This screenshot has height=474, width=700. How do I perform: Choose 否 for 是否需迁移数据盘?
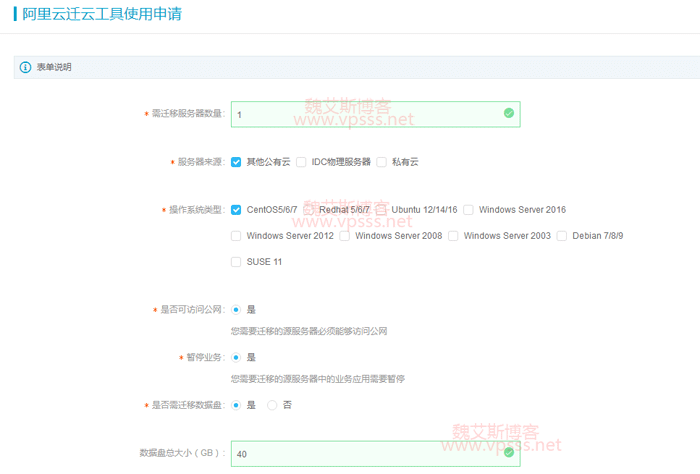272,405
